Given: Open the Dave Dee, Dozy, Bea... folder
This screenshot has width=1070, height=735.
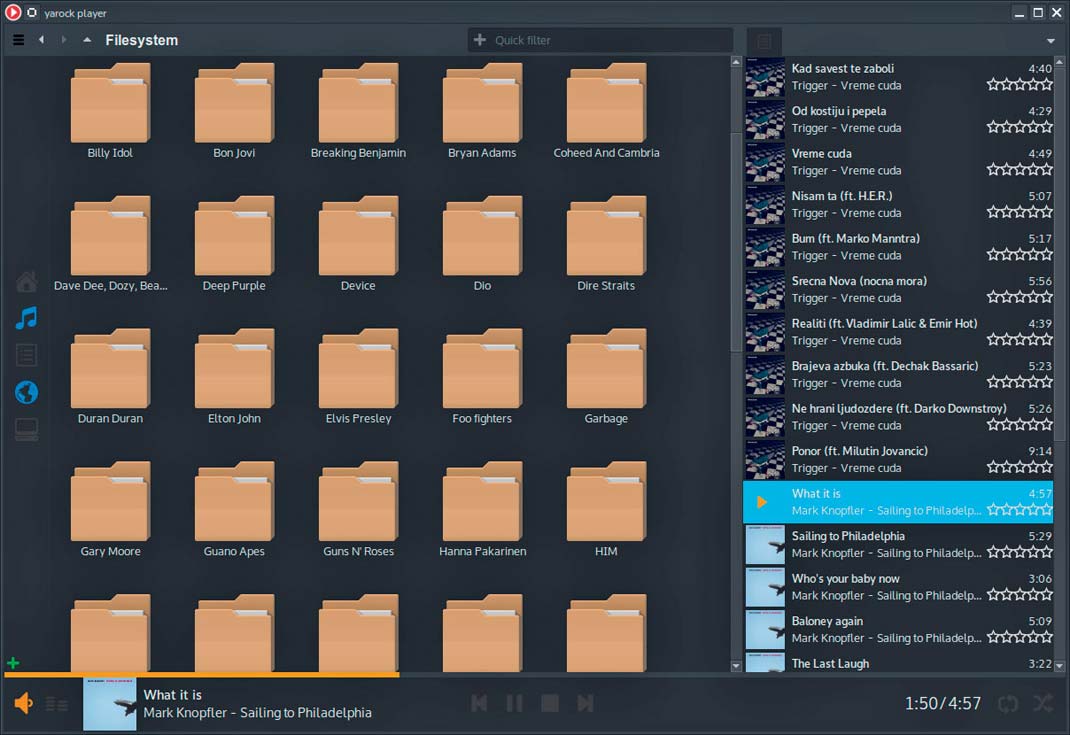Looking at the screenshot, I should coord(110,244).
